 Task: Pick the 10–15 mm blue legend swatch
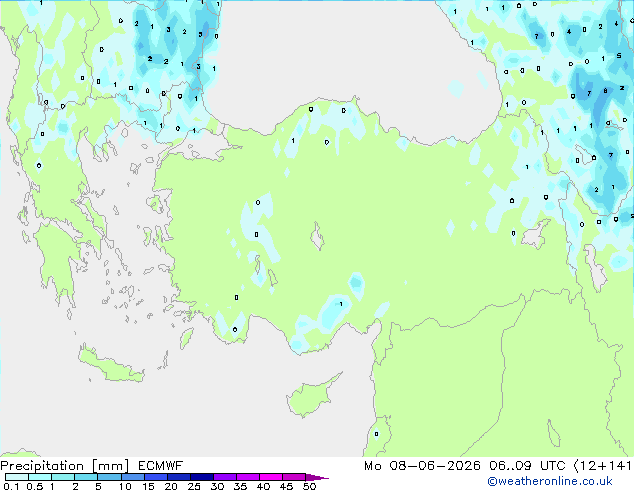click(x=132, y=477)
